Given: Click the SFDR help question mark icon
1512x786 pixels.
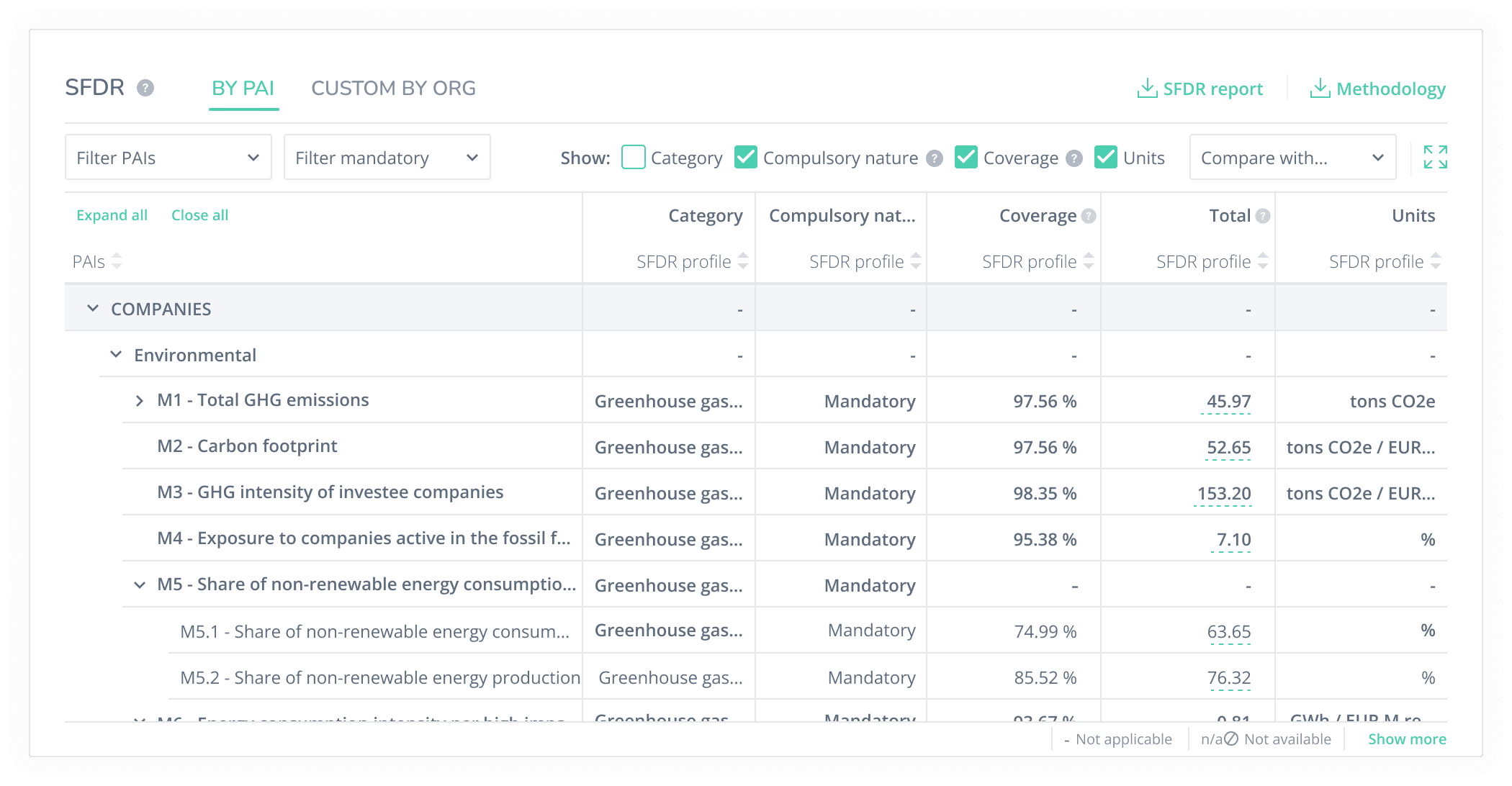Looking at the screenshot, I should click(x=145, y=88).
